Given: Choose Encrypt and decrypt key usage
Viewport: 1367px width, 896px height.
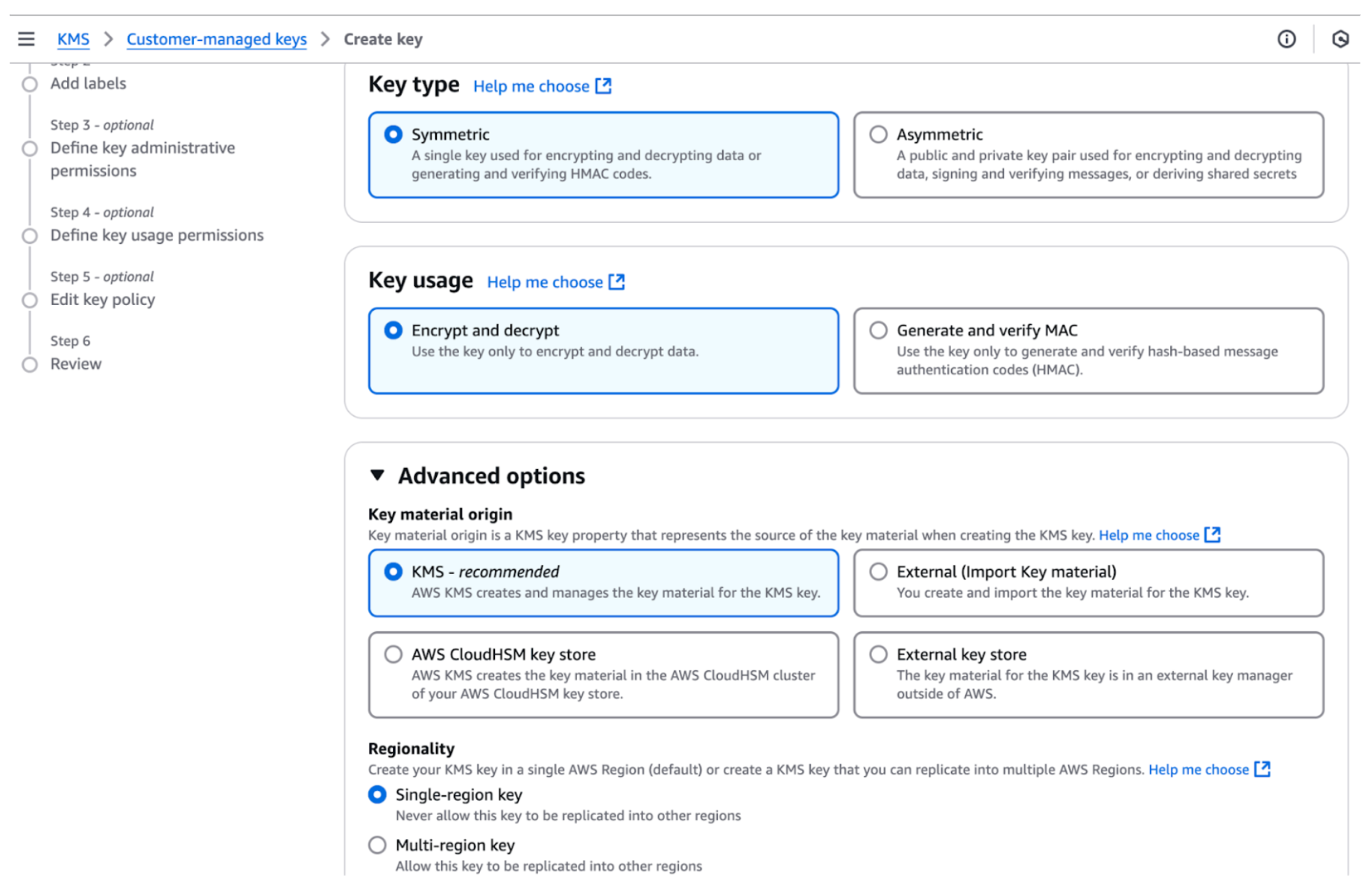Looking at the screenshot, I should pos(393,330).
